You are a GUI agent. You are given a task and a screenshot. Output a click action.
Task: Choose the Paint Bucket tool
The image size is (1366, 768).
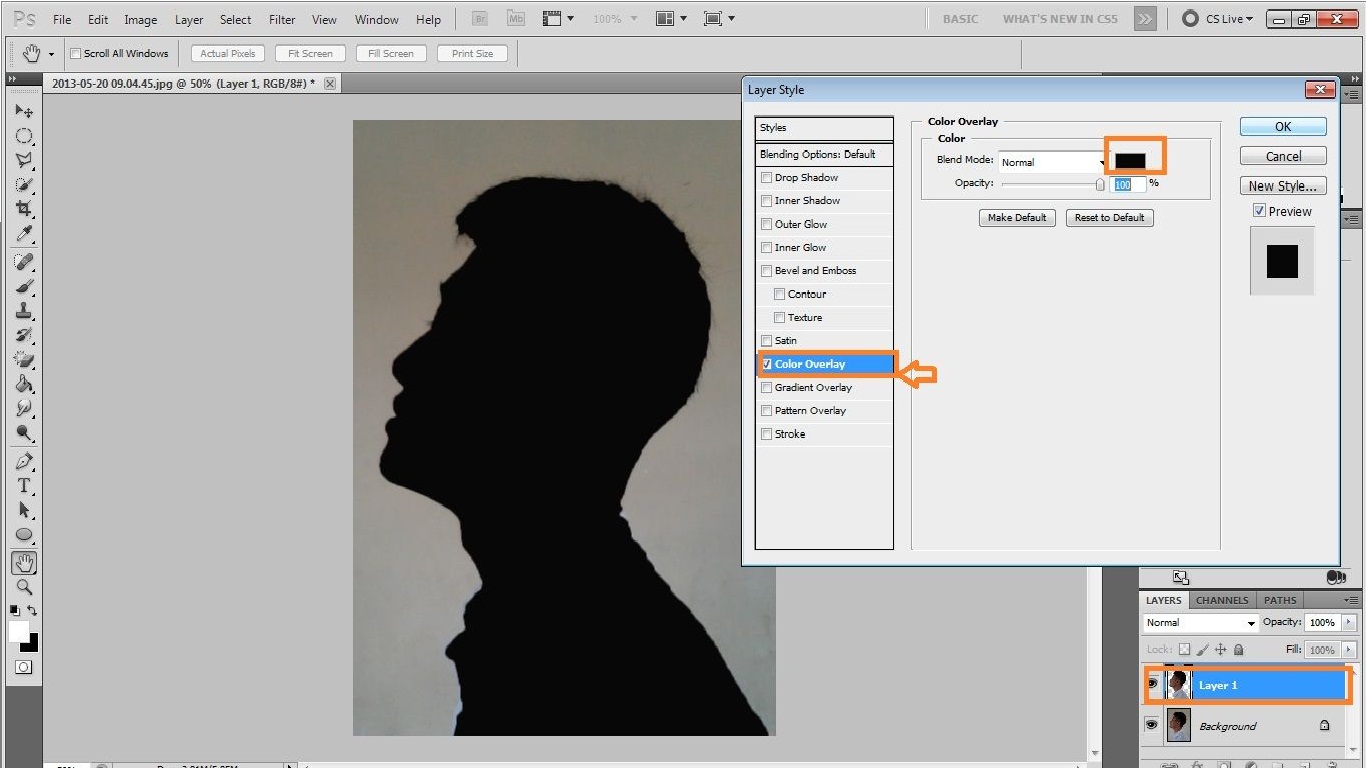tap(24, 384)
